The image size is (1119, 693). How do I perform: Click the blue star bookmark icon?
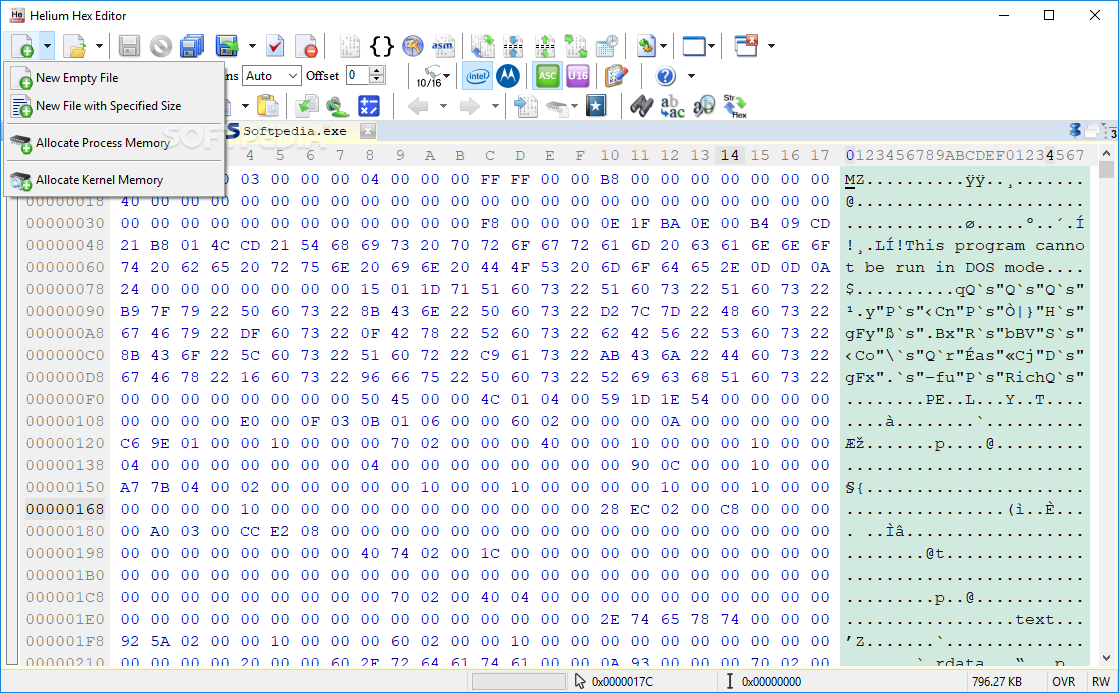tap(596, 106)
